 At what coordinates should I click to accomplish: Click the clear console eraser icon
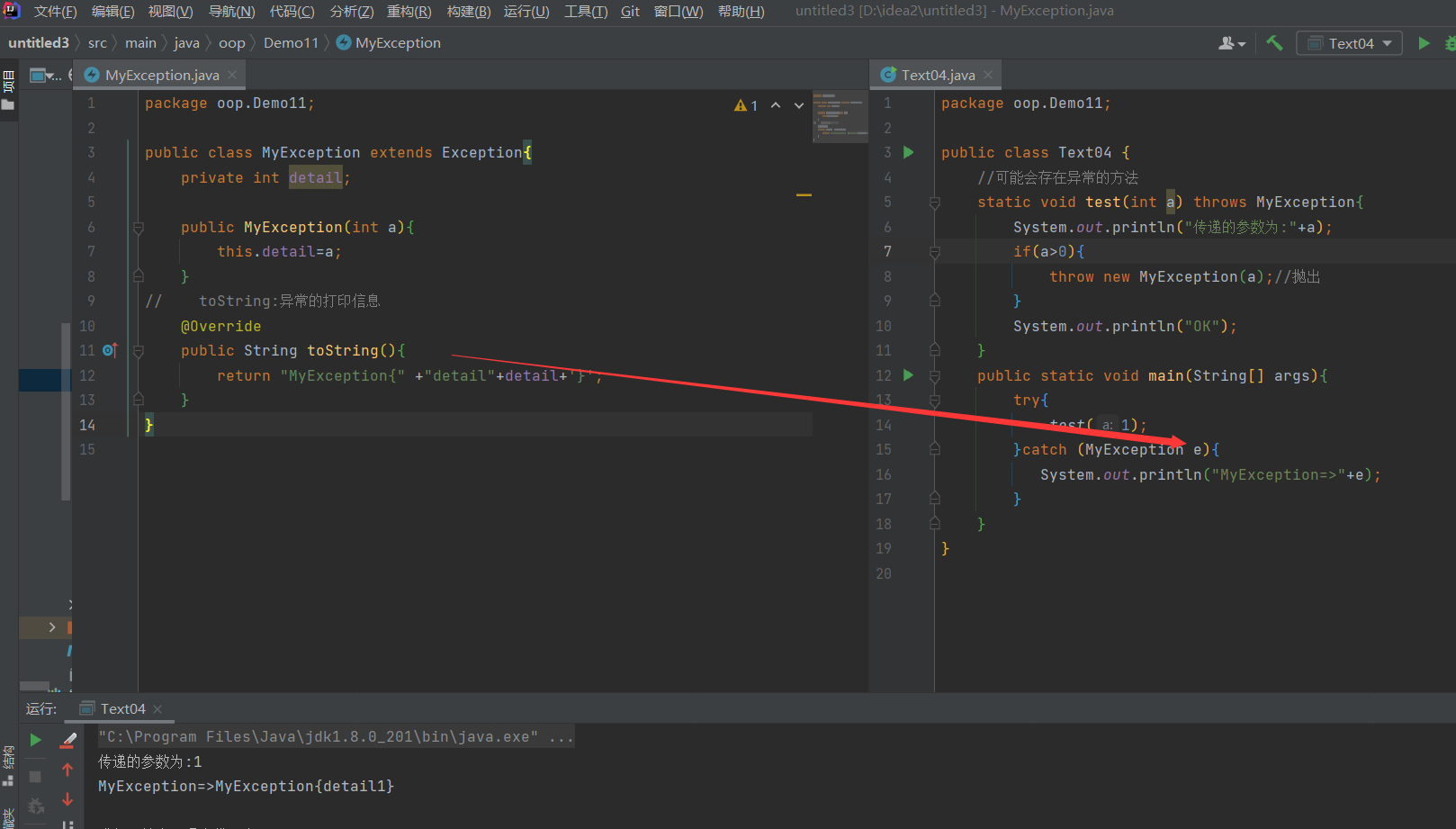click(x=67, y=740)
